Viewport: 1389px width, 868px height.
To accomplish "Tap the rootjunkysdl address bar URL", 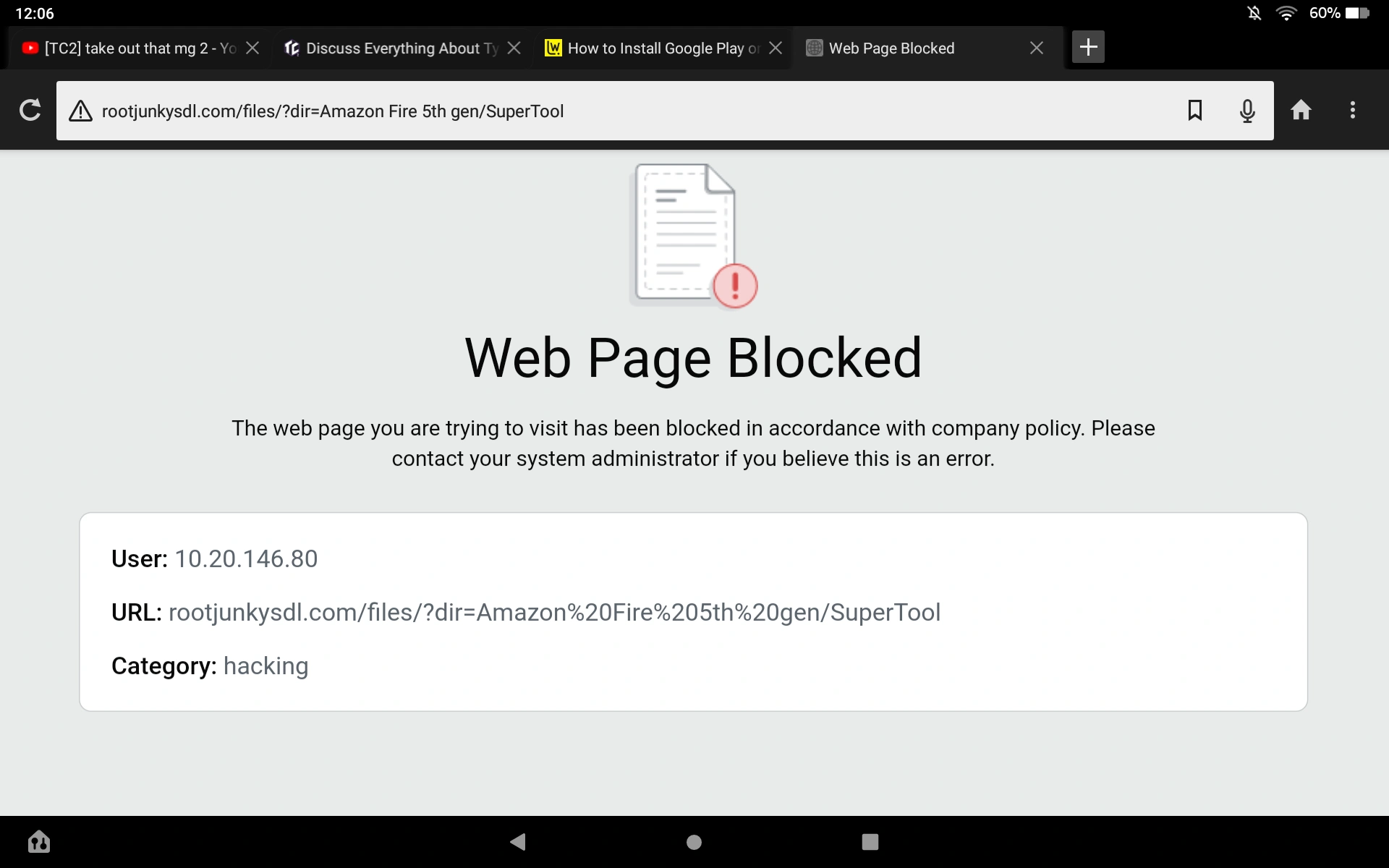I will coord(333,111).
